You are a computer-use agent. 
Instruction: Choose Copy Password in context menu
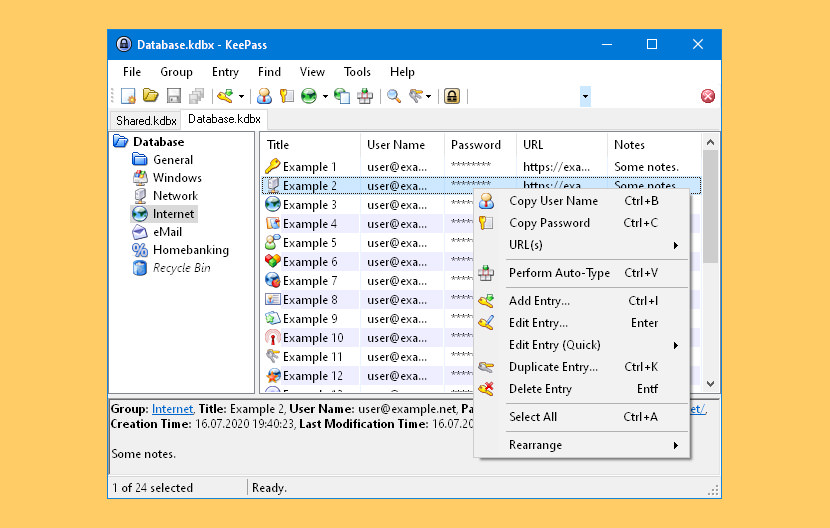(x=582, y=223)
